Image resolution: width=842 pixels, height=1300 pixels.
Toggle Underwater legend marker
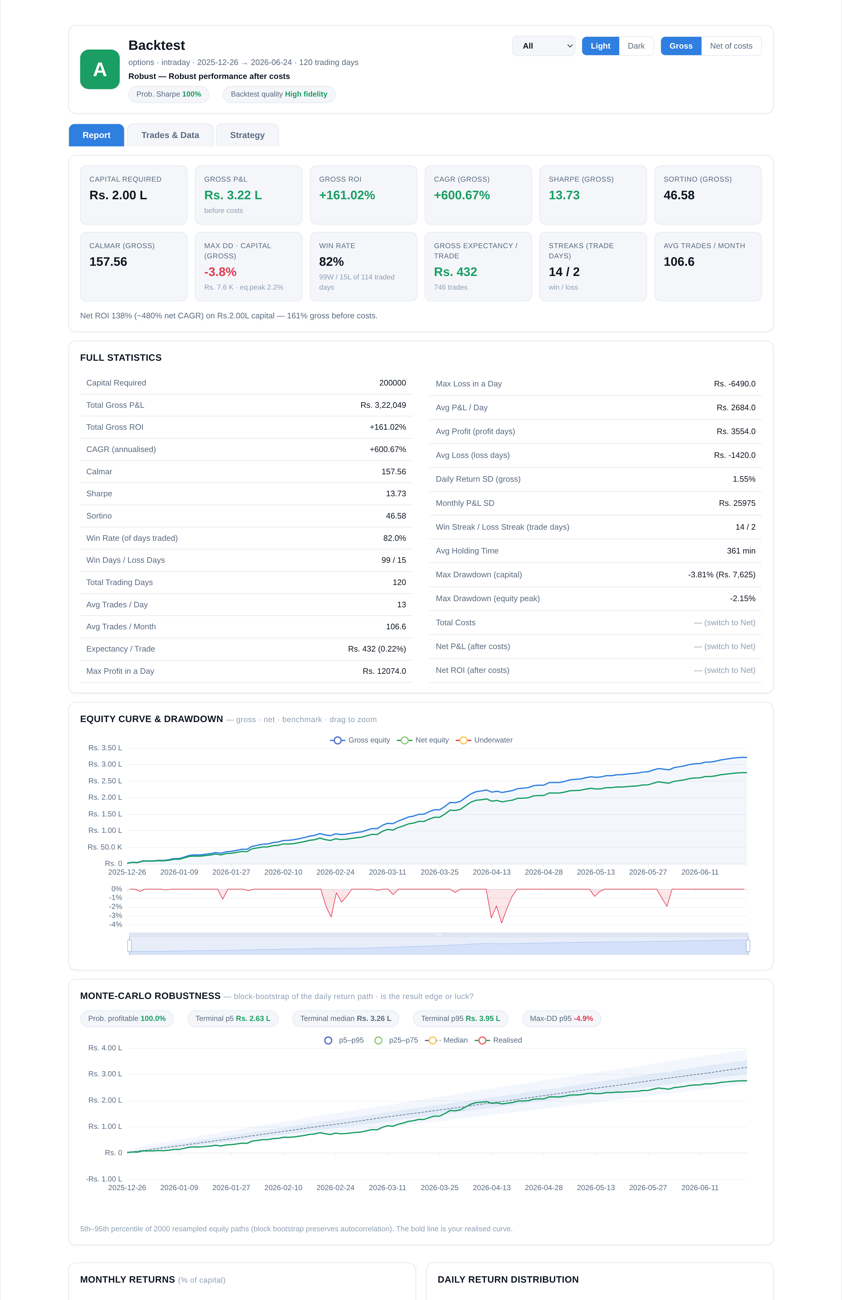coord(463,740)
